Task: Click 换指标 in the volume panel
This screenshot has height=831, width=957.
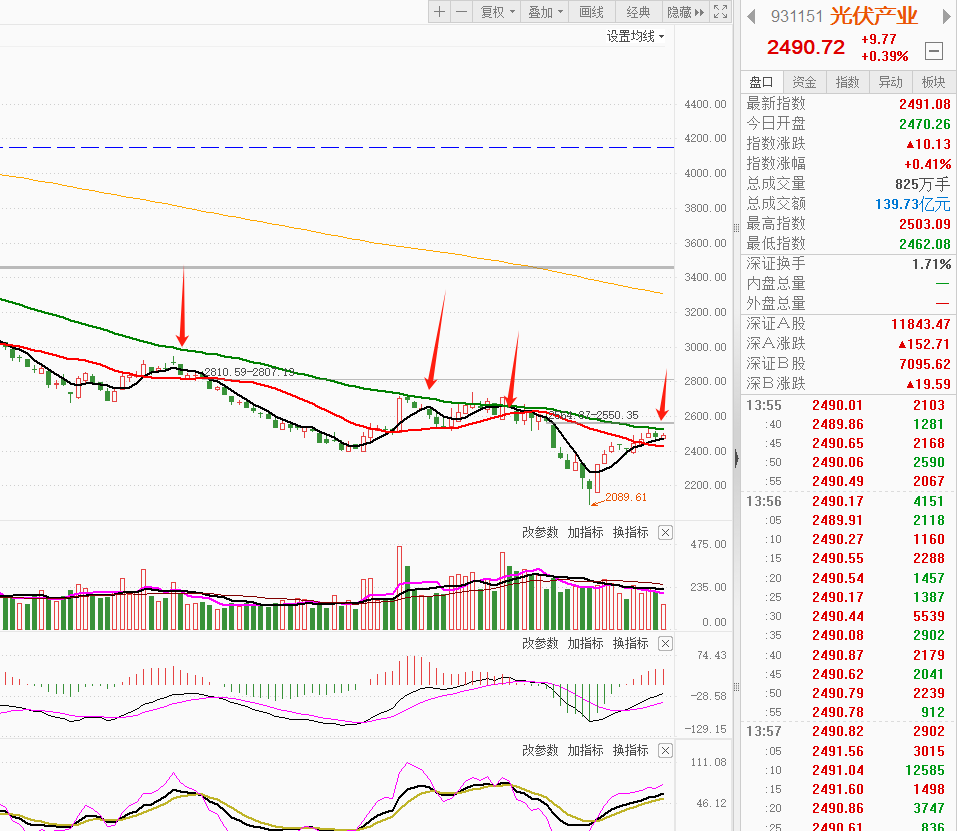Action: tap(630, 532)
